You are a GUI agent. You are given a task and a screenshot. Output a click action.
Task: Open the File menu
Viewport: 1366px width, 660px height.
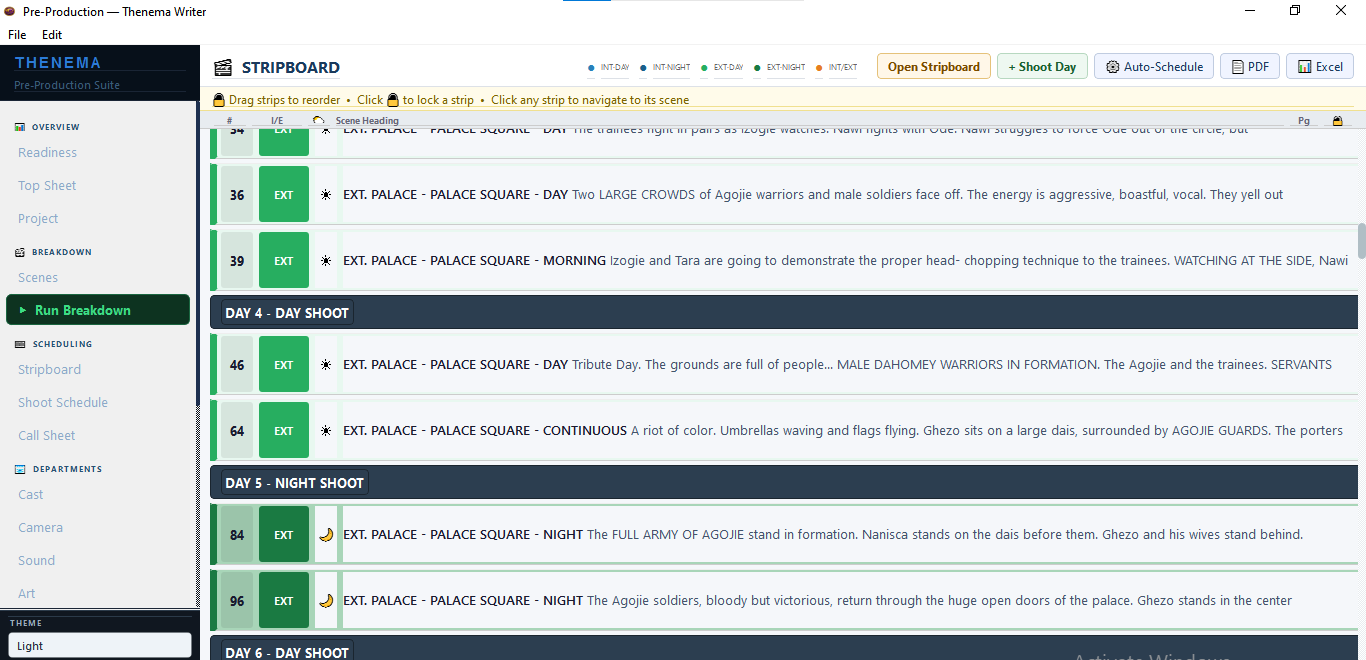pyautogui.click(x=17, y=34)
